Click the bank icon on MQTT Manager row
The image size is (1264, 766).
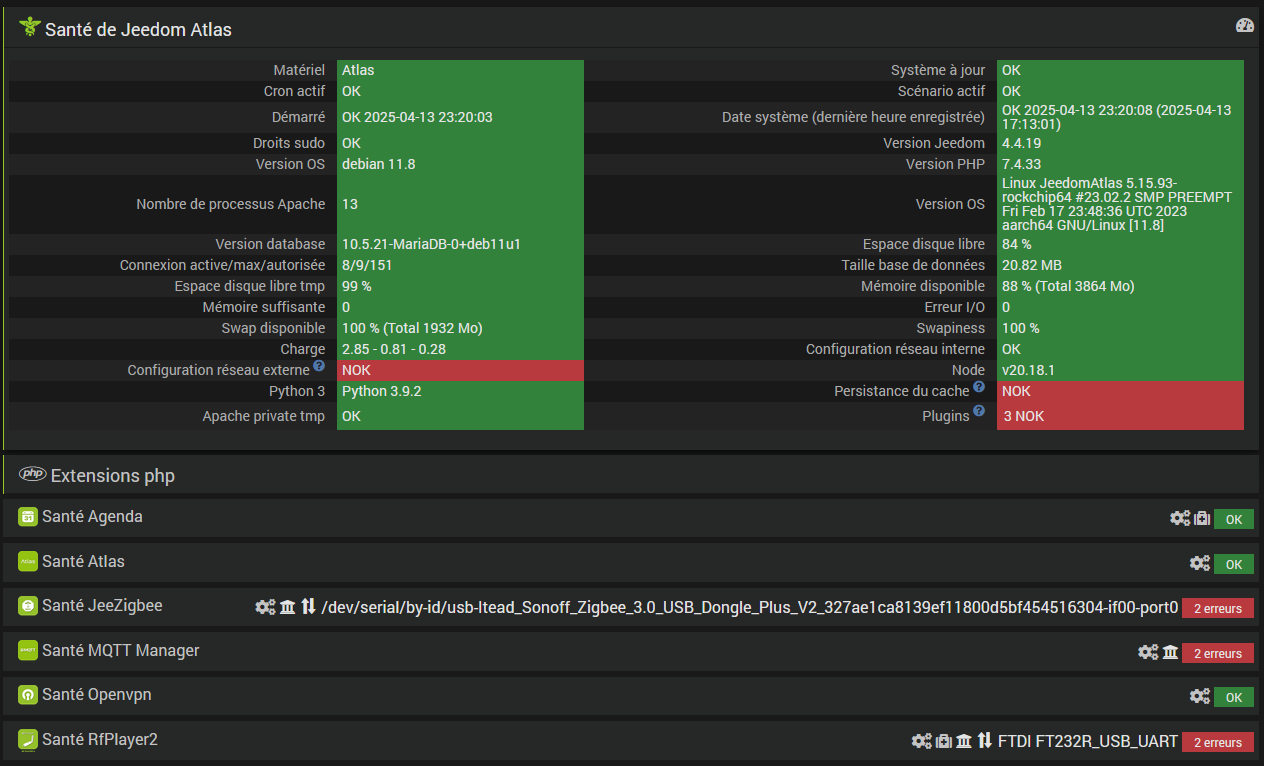pyautogui.click(x=1170, y=652)
